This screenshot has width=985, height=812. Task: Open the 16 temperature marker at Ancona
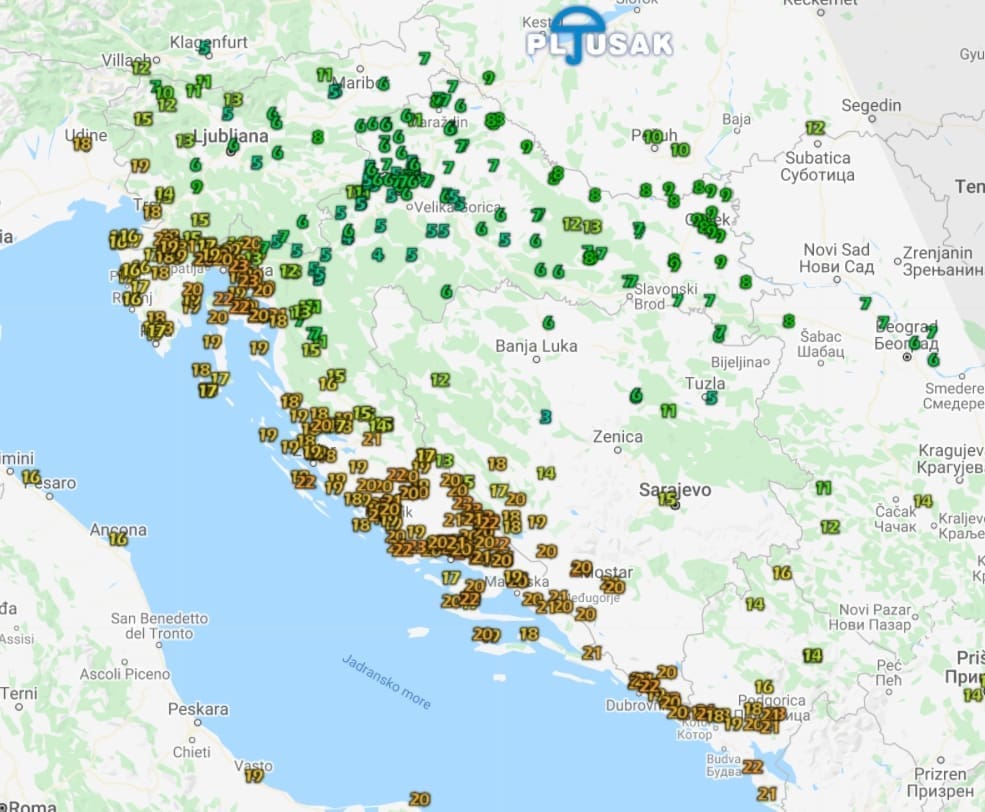(x=118, y=539)
